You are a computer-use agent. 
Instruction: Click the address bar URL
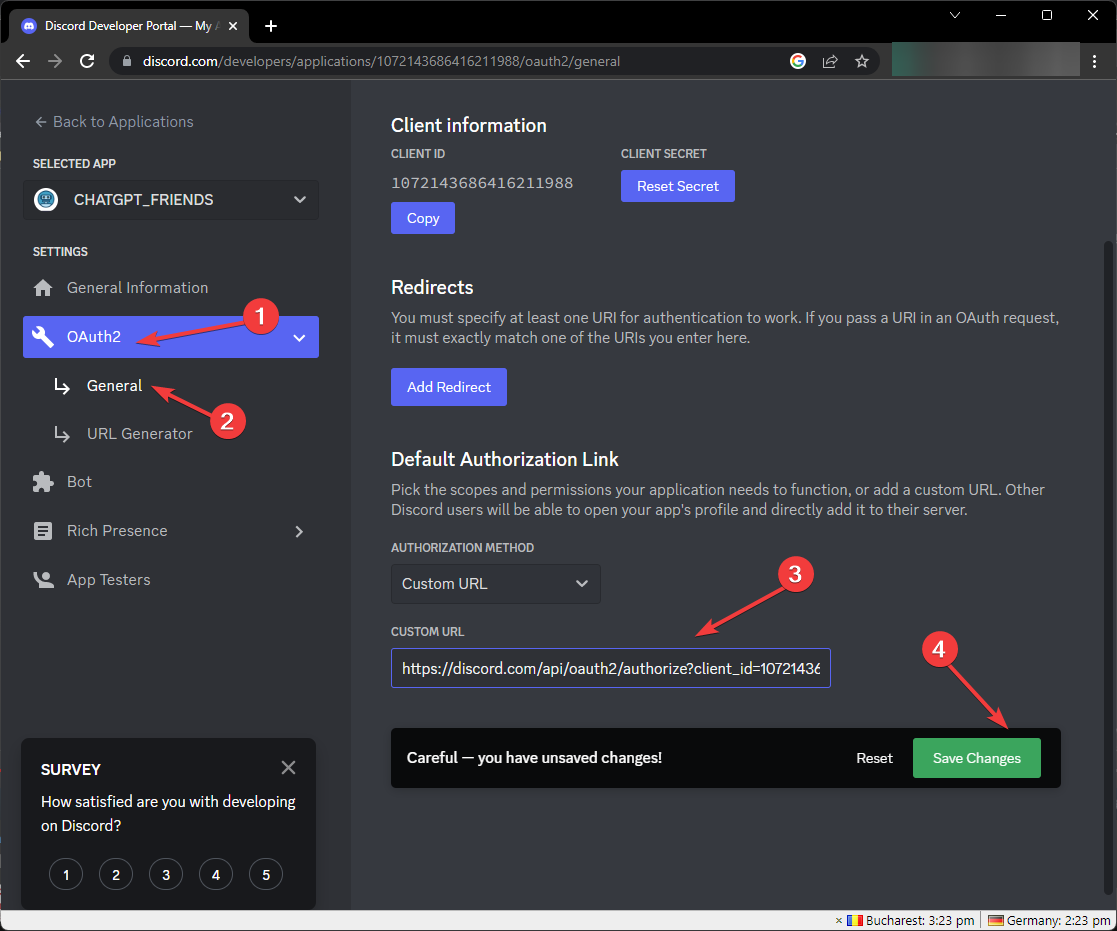(x=381, y=61)
